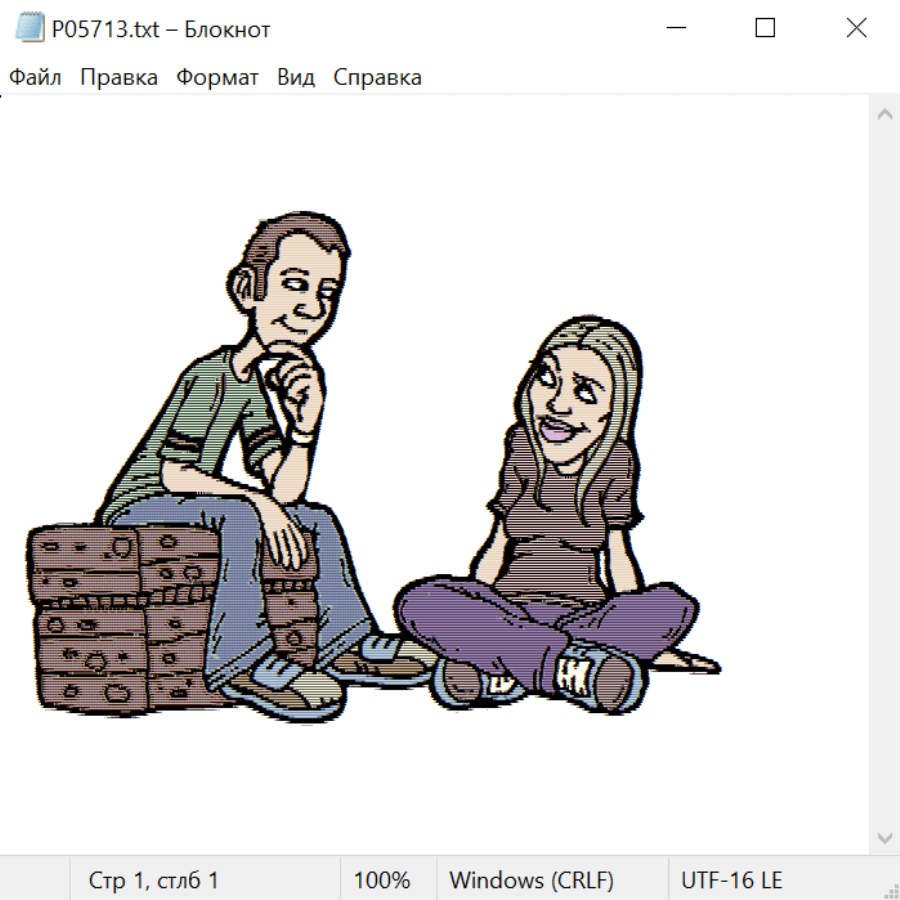
Task: Open the Справка menu
Action: click(x=377, y=78)
